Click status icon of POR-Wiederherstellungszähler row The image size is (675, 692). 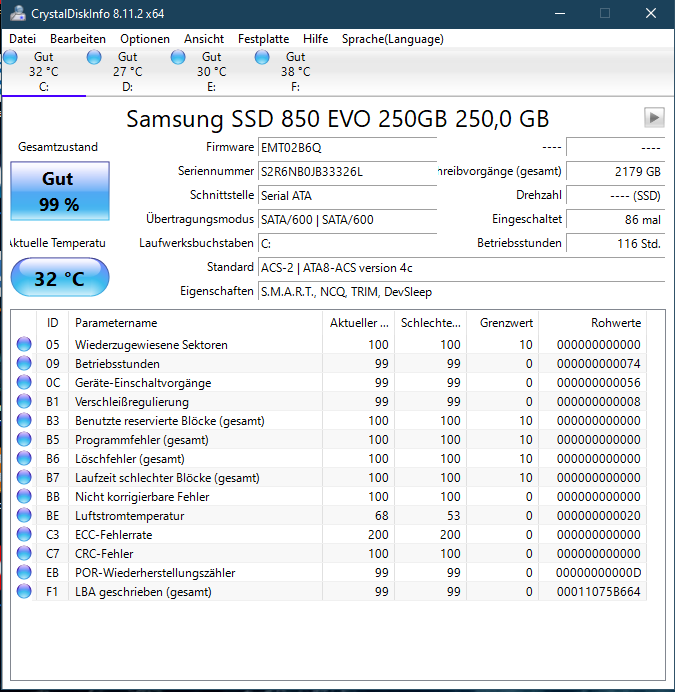pos(24,572)
